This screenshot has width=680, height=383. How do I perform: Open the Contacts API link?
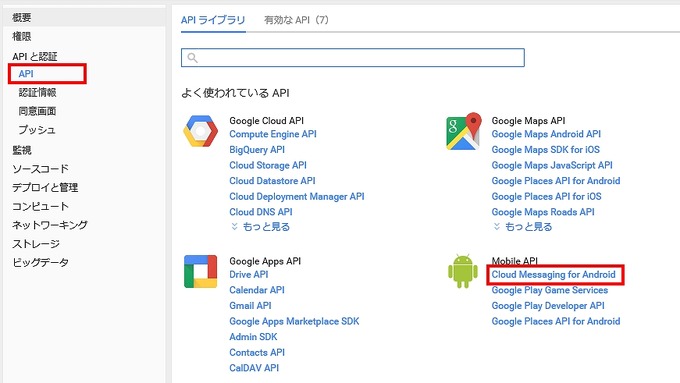pos(257,353)
